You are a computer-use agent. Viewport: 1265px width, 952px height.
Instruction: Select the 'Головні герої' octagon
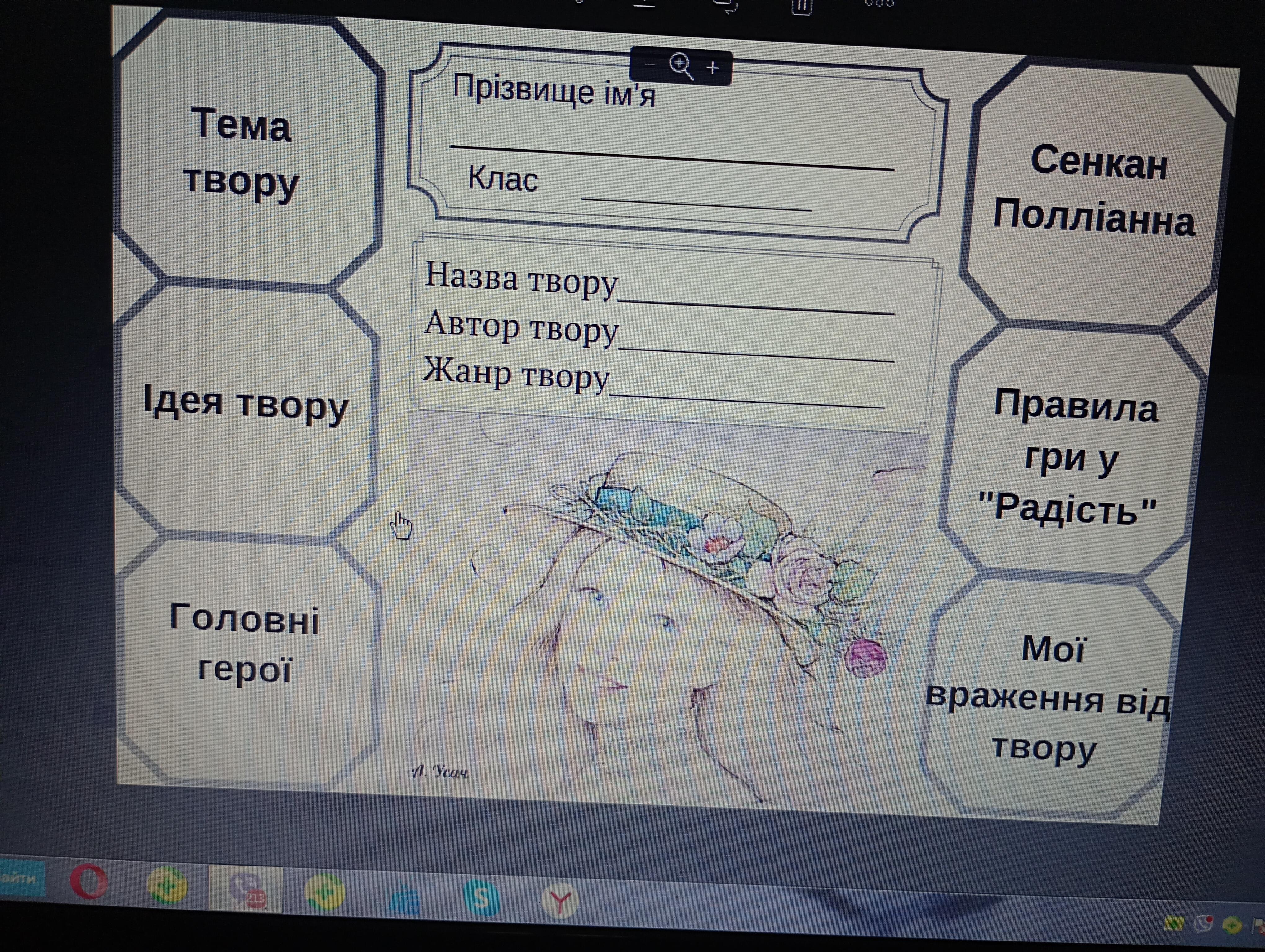point(245,646)
